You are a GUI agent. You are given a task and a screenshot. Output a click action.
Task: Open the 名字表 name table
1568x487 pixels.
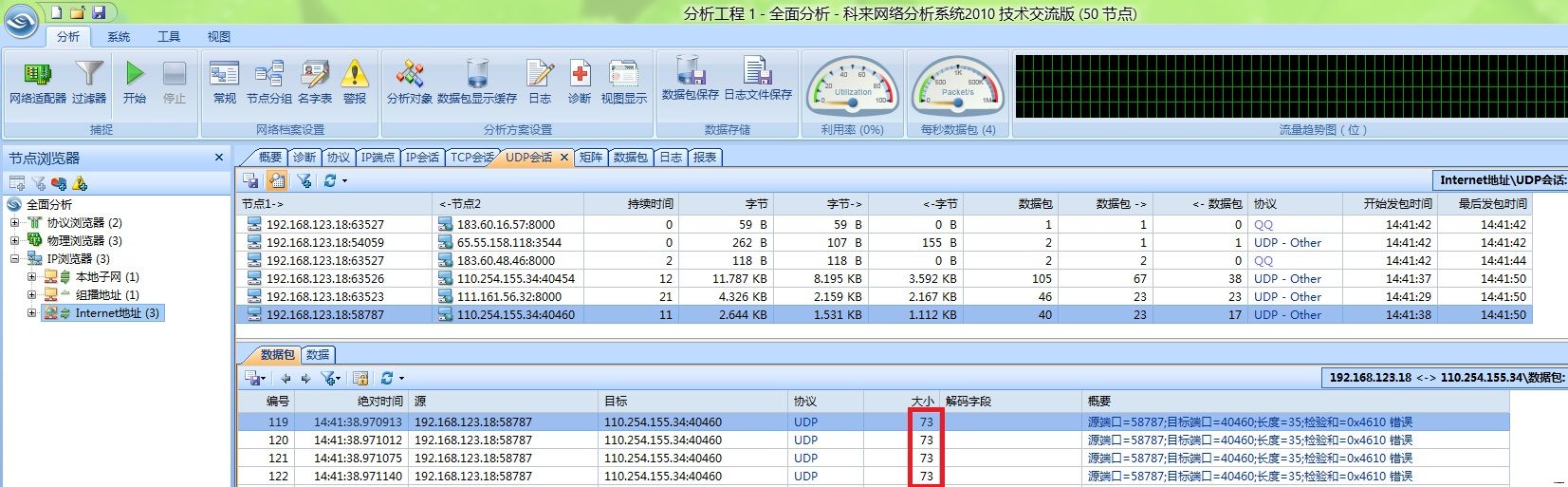[315, 83]
